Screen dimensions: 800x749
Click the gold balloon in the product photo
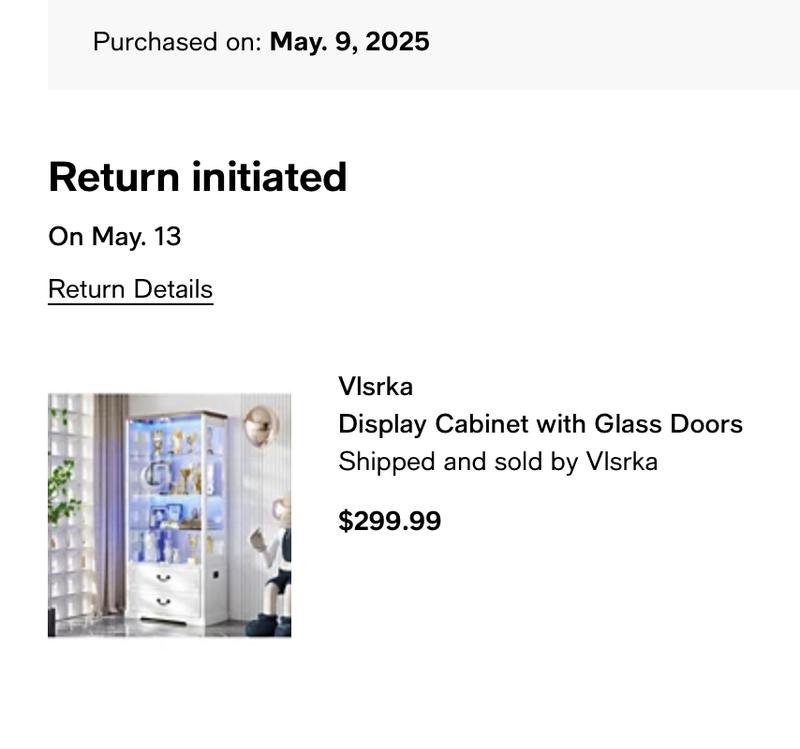[261, 426]
